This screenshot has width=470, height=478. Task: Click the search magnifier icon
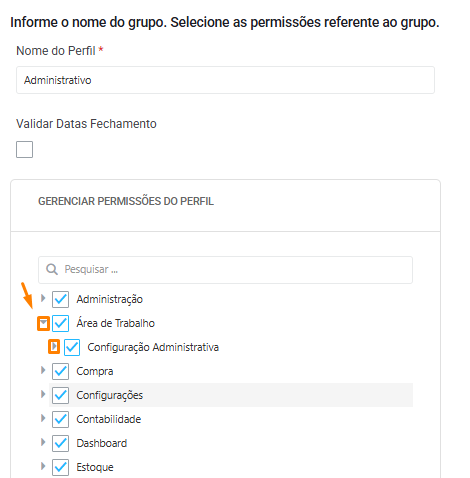click(x=52, y=269)
